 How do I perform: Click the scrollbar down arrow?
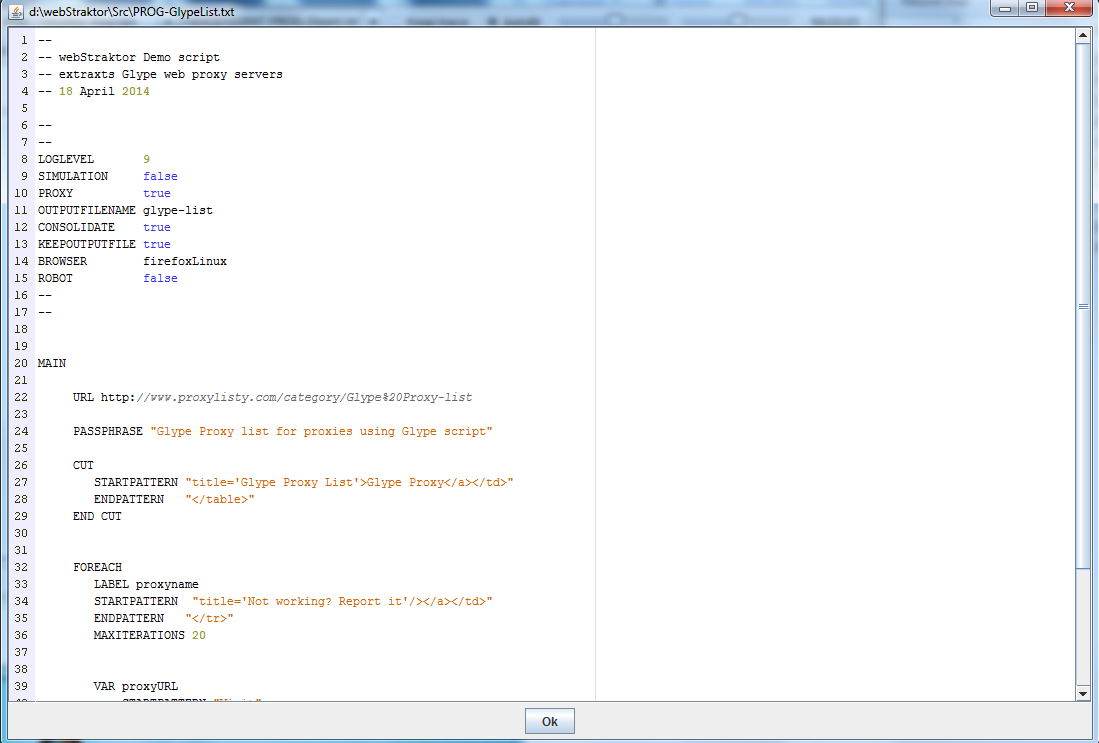click(1083, 693)
